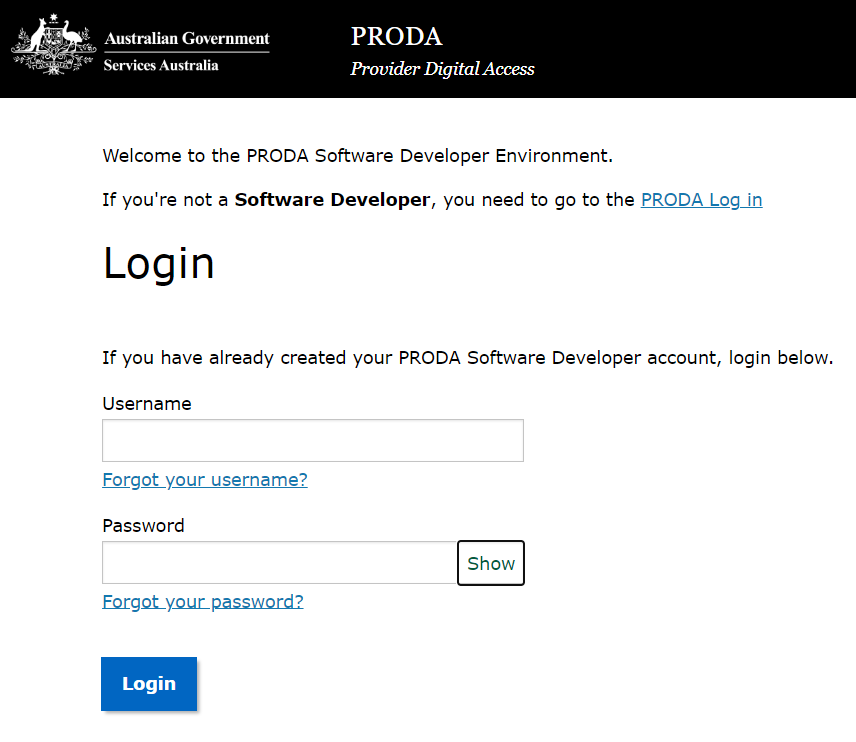
Task: Click the welcome to PRODA Software Developer Environment text
Action: point(358,156)
